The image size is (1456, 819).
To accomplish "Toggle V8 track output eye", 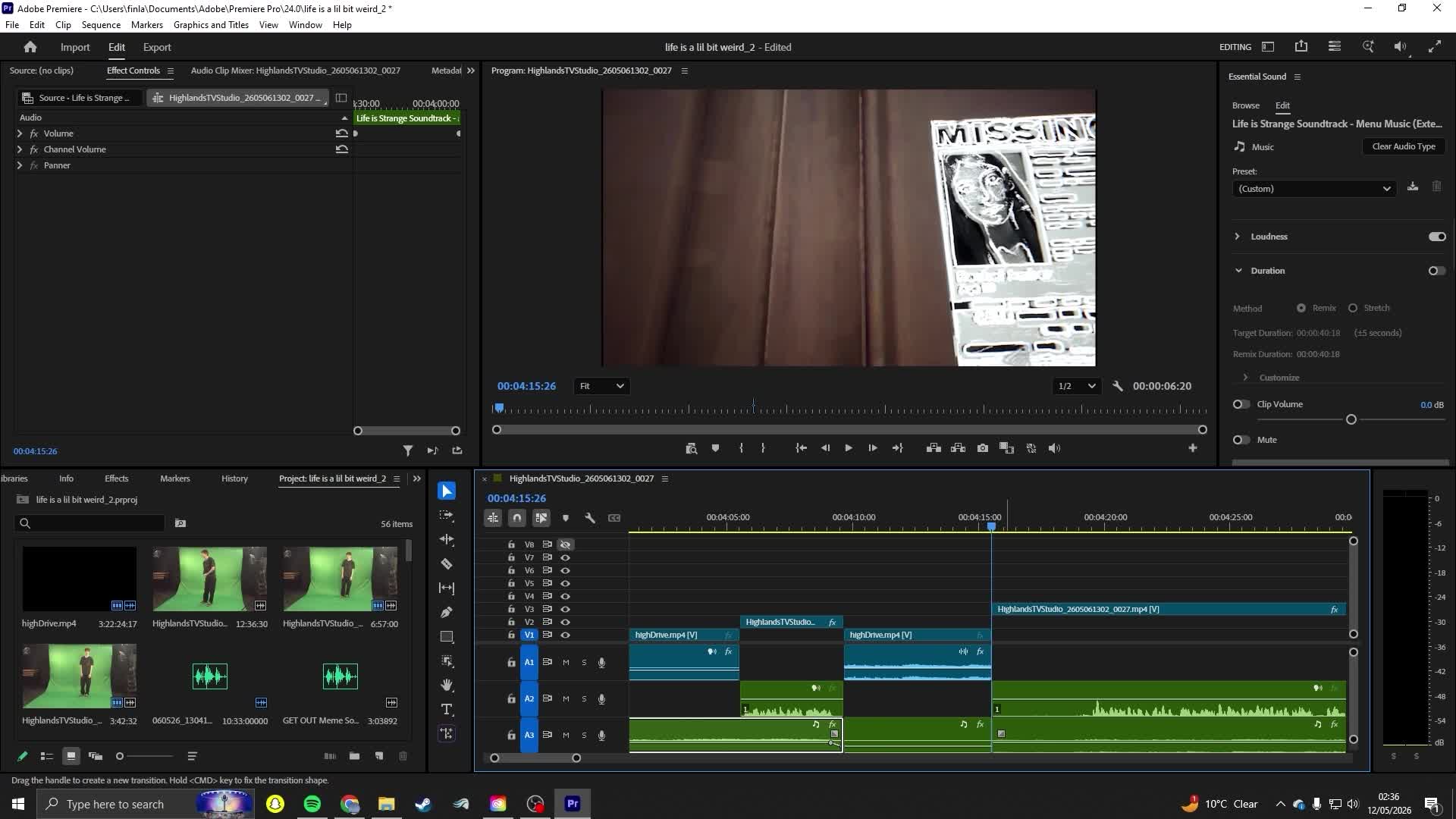I will [566, 544].
